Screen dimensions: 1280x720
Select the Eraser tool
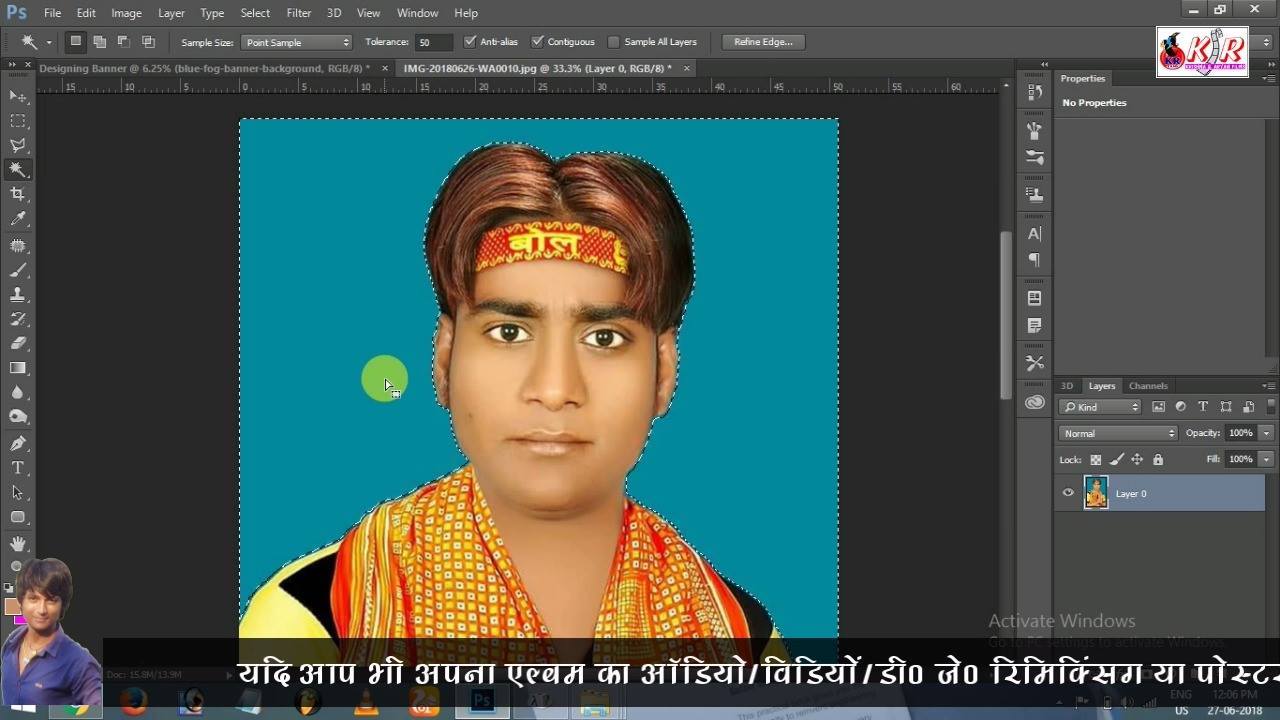point(18,343)
